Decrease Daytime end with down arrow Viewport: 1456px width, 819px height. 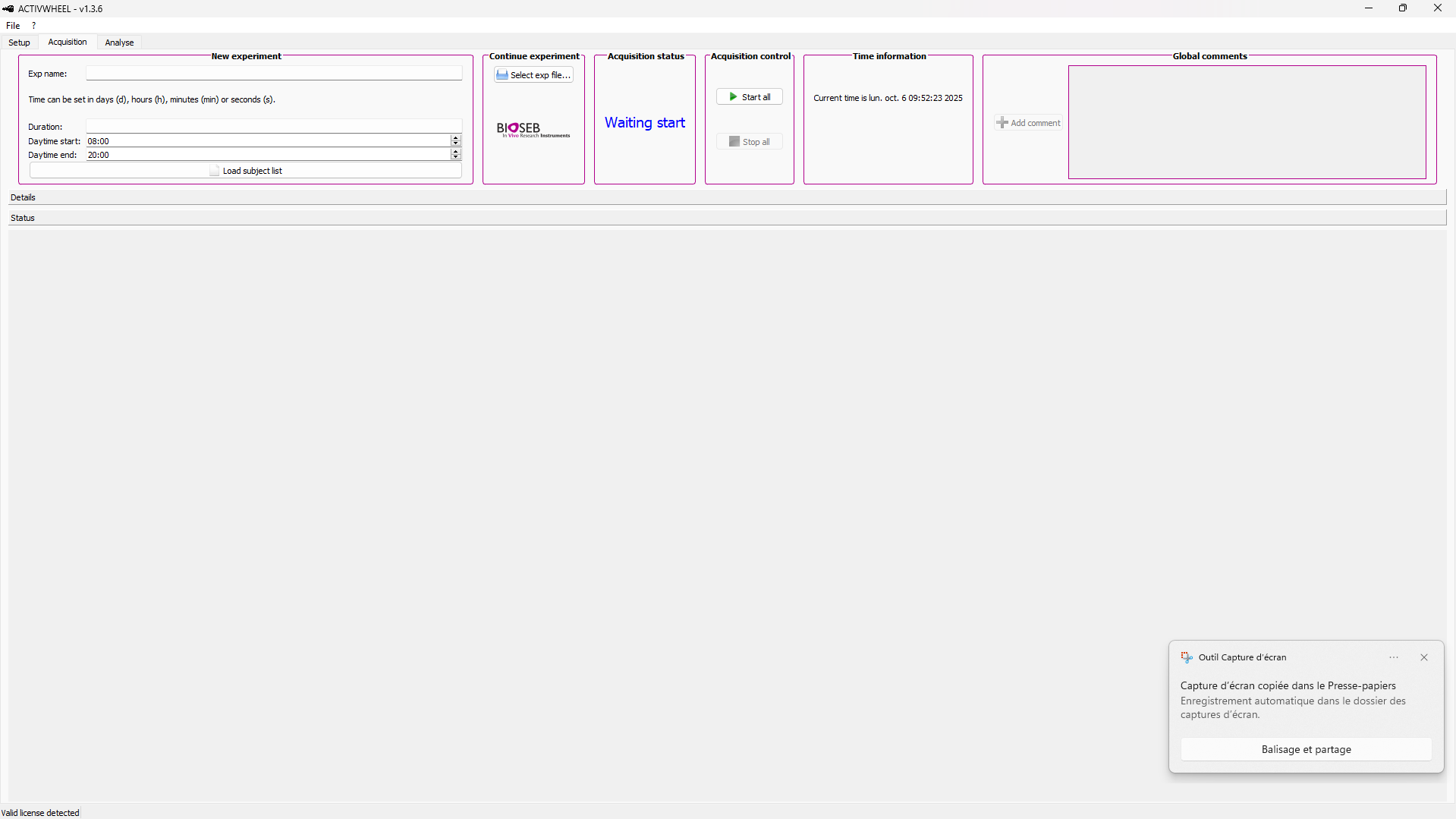[x=455, y=157]
